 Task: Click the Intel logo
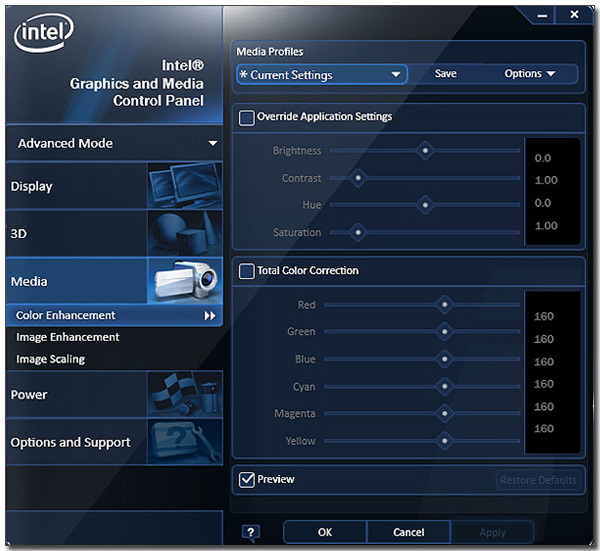(44, 32)
